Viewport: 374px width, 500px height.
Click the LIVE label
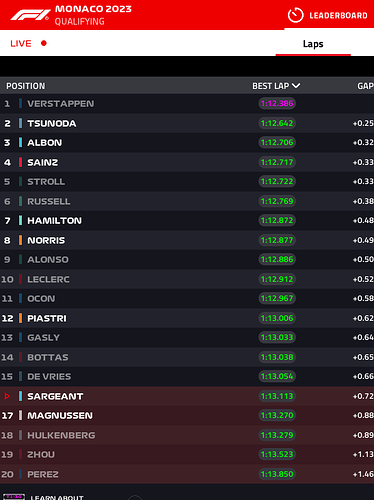pos(21,43)
